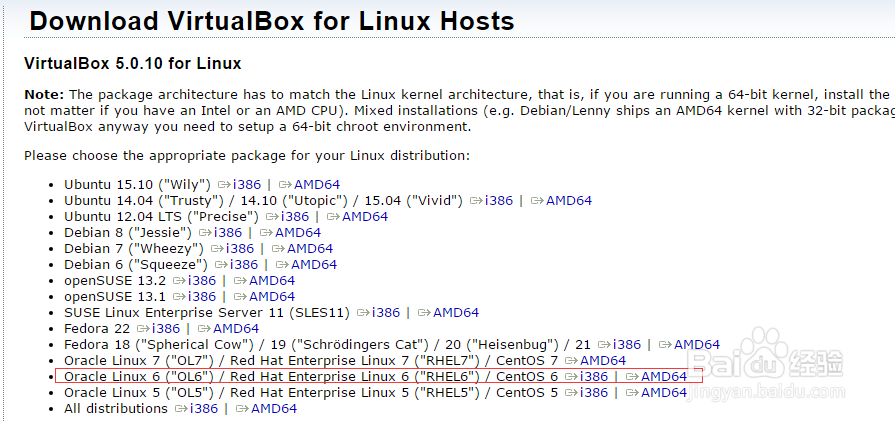
Task: Click "Please choose the appropriate package" line
Action: tap(247, 155)
